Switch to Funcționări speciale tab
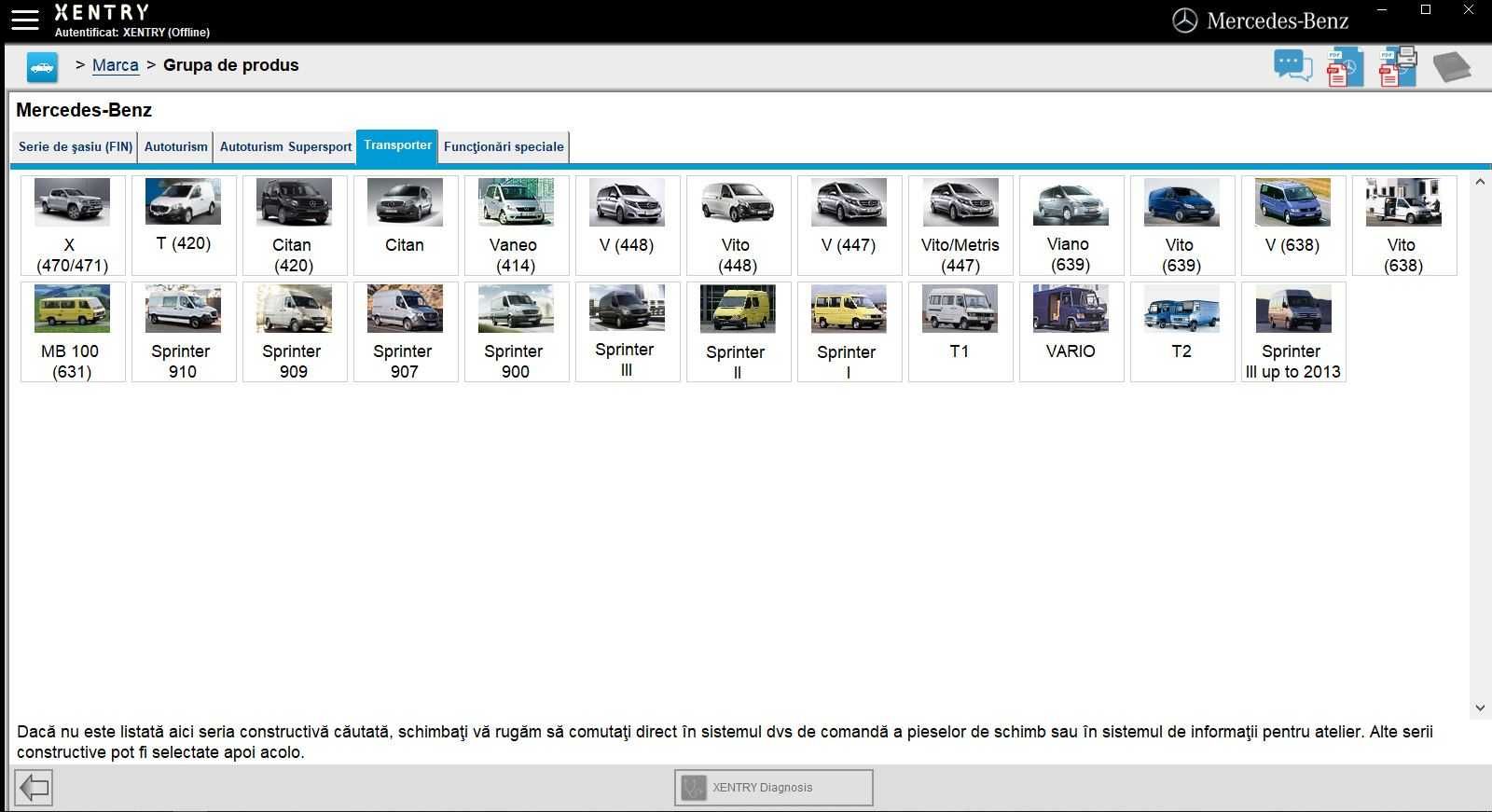The image size is (1492, 812). pyautogui.click(x=504, y=147)
